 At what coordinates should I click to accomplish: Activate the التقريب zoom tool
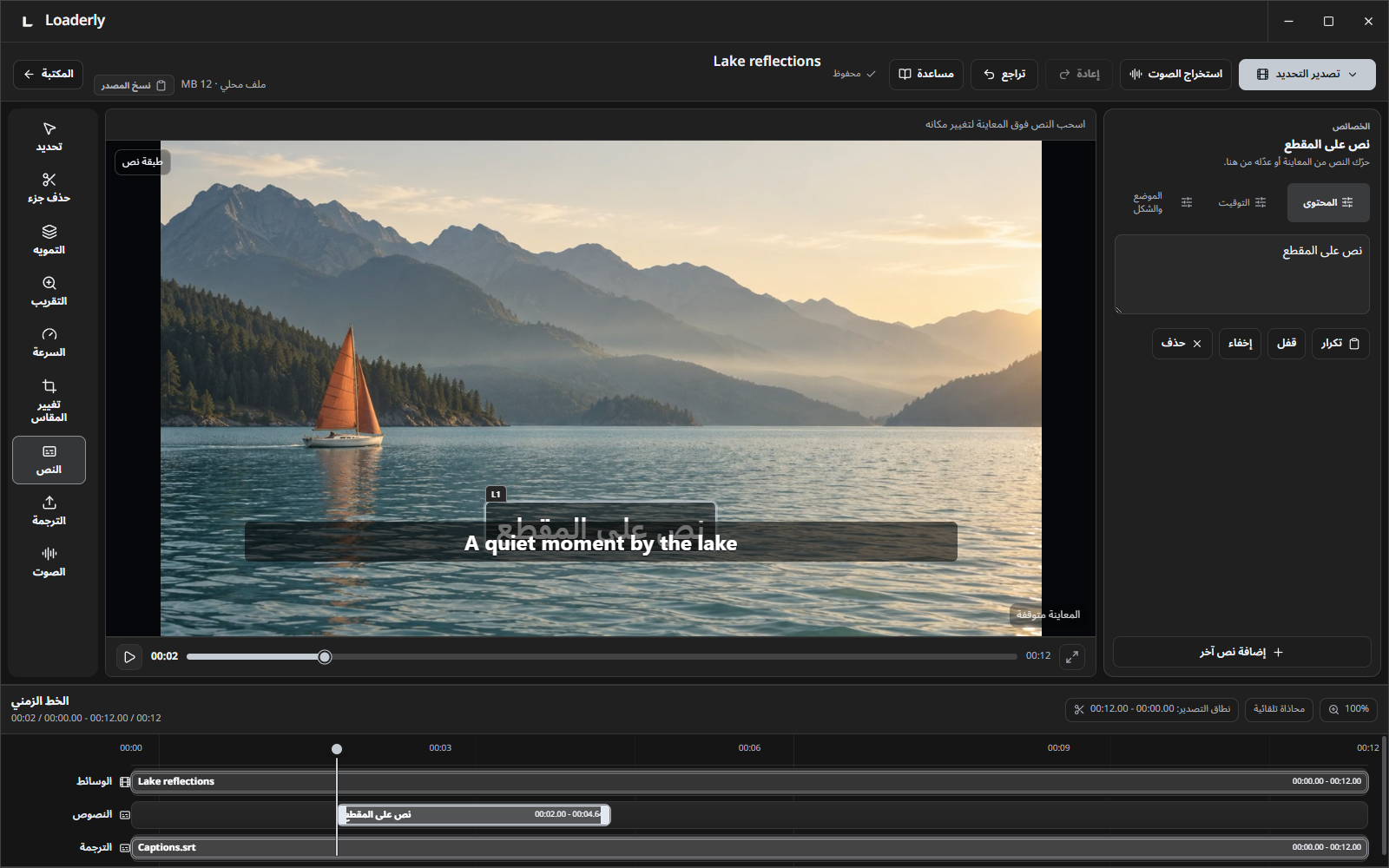click(x=49, y=292)
